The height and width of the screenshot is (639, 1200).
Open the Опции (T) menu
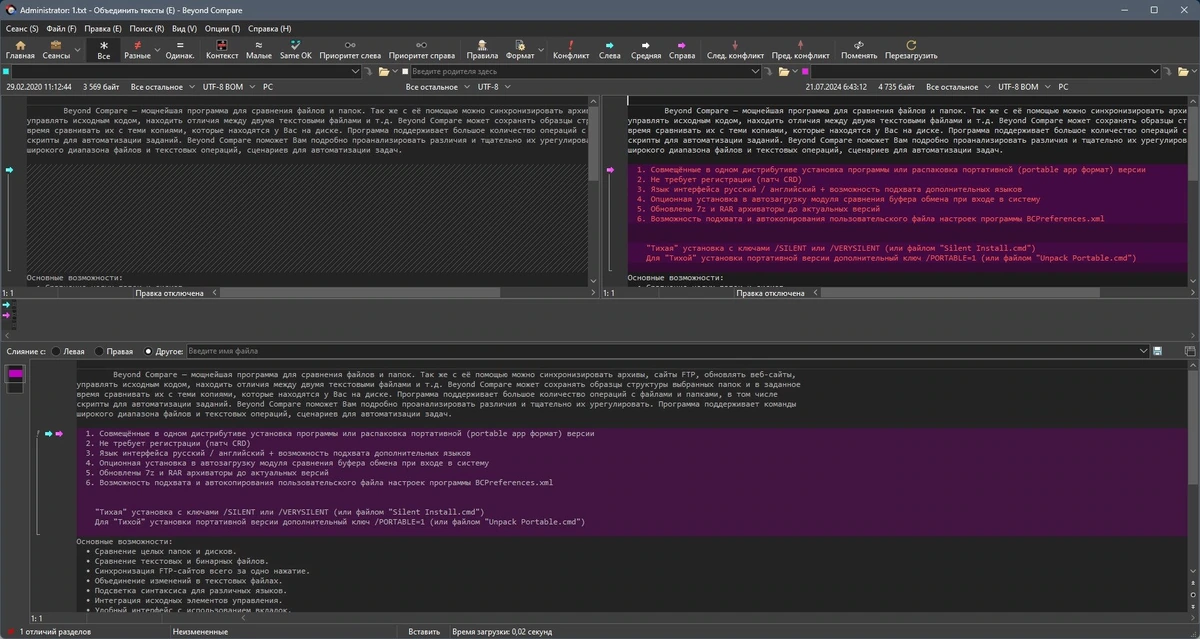click(222, 29)
